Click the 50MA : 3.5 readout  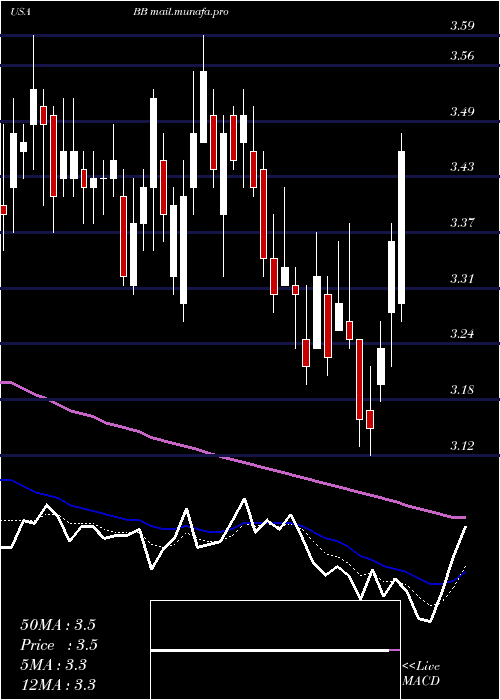coord(58,625)
